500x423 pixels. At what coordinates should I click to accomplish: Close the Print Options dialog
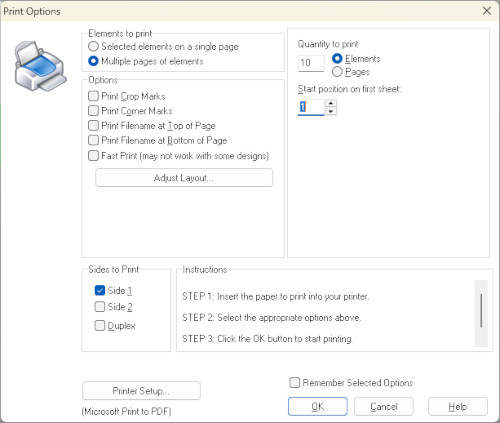487,11
